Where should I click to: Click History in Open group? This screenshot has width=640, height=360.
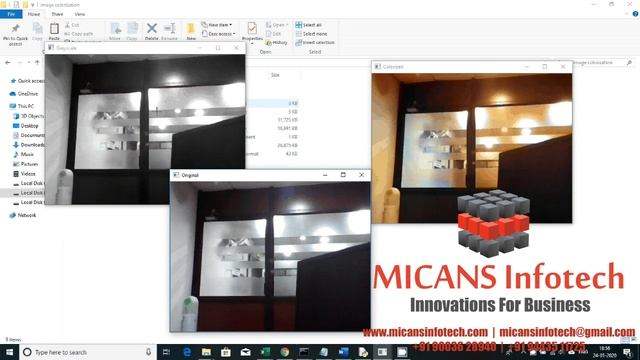click(x=276, y=42)
